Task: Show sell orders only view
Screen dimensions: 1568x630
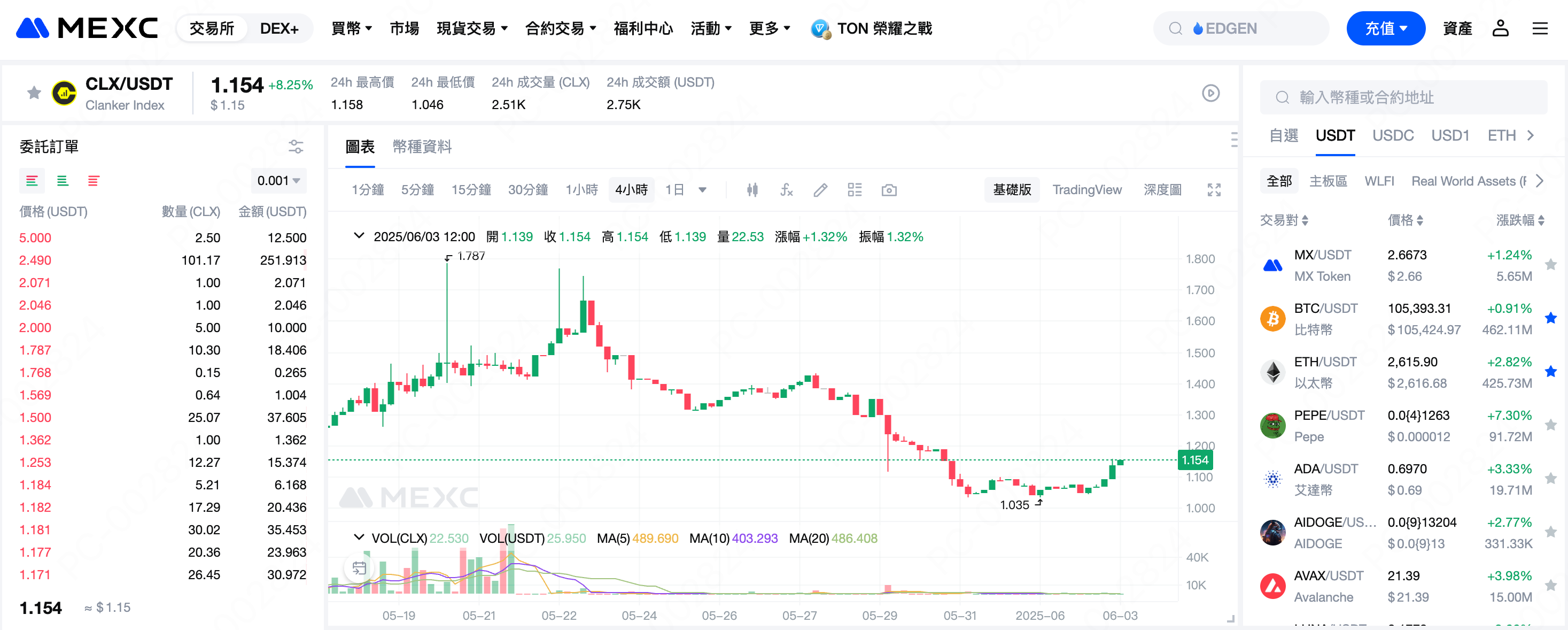Action: coord(93,181)
